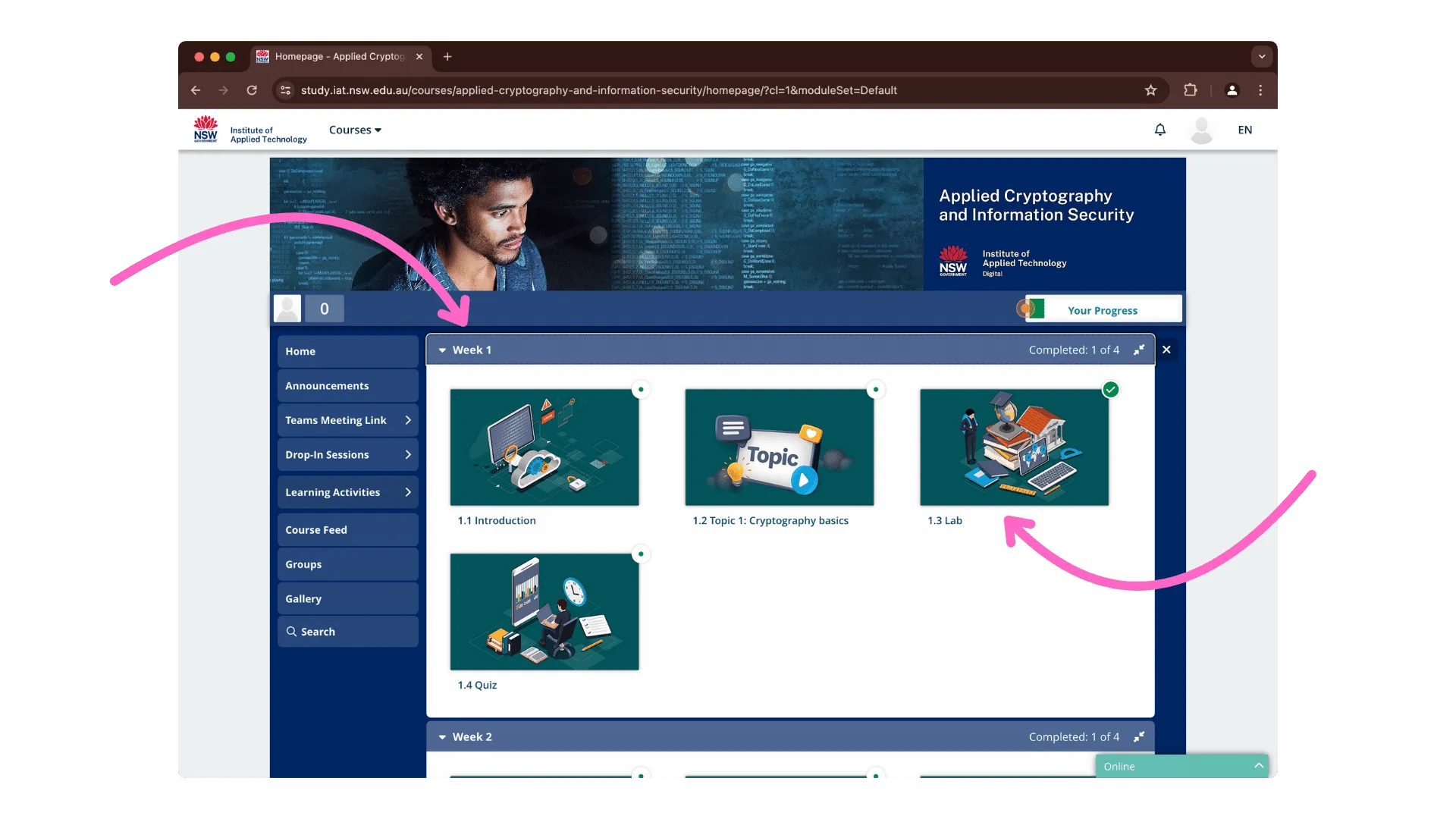The height and width of the screenshot is (819, 1456).
Task: Select Announcements in the sidebar
Action: tap(327, 386)
